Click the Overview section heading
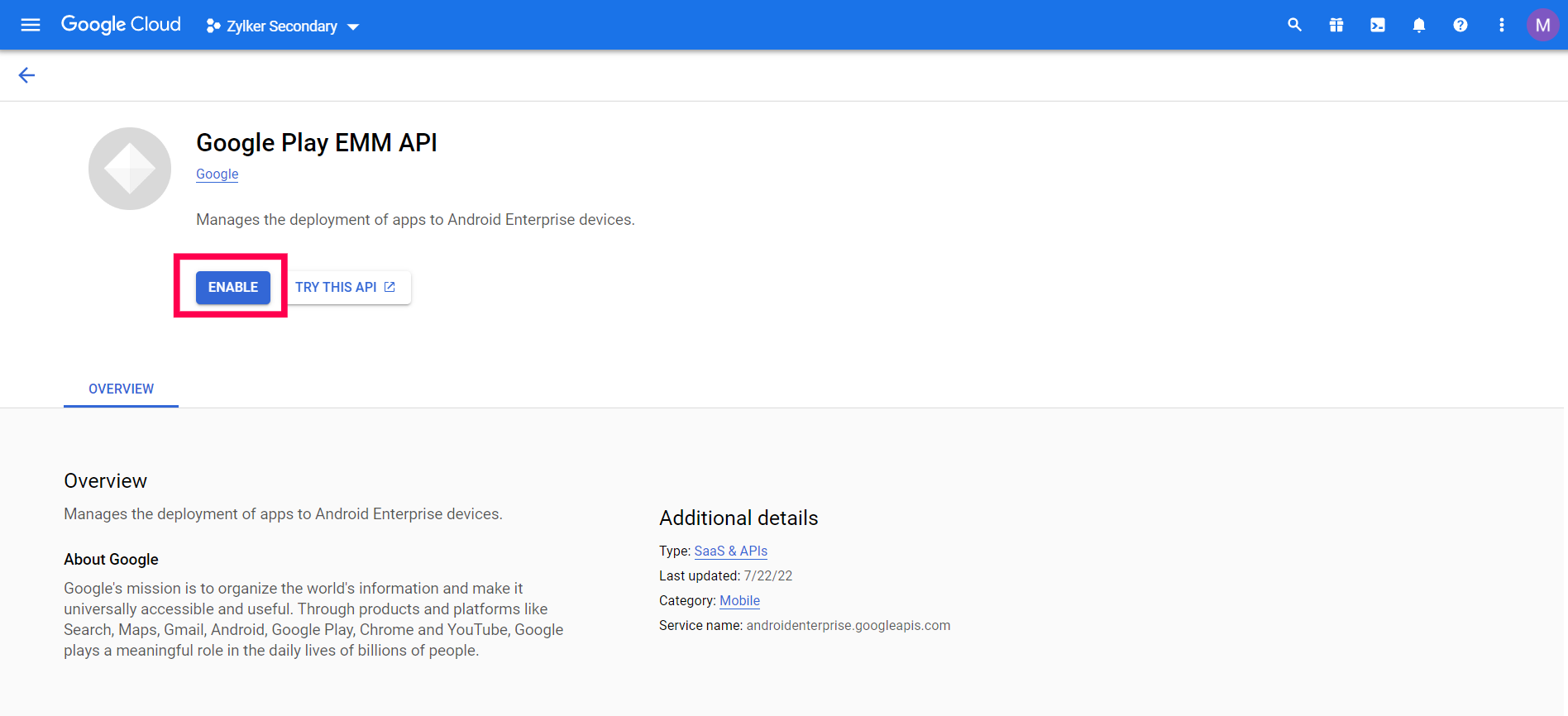Screen dimensions: 1568x716 point(105,480)
